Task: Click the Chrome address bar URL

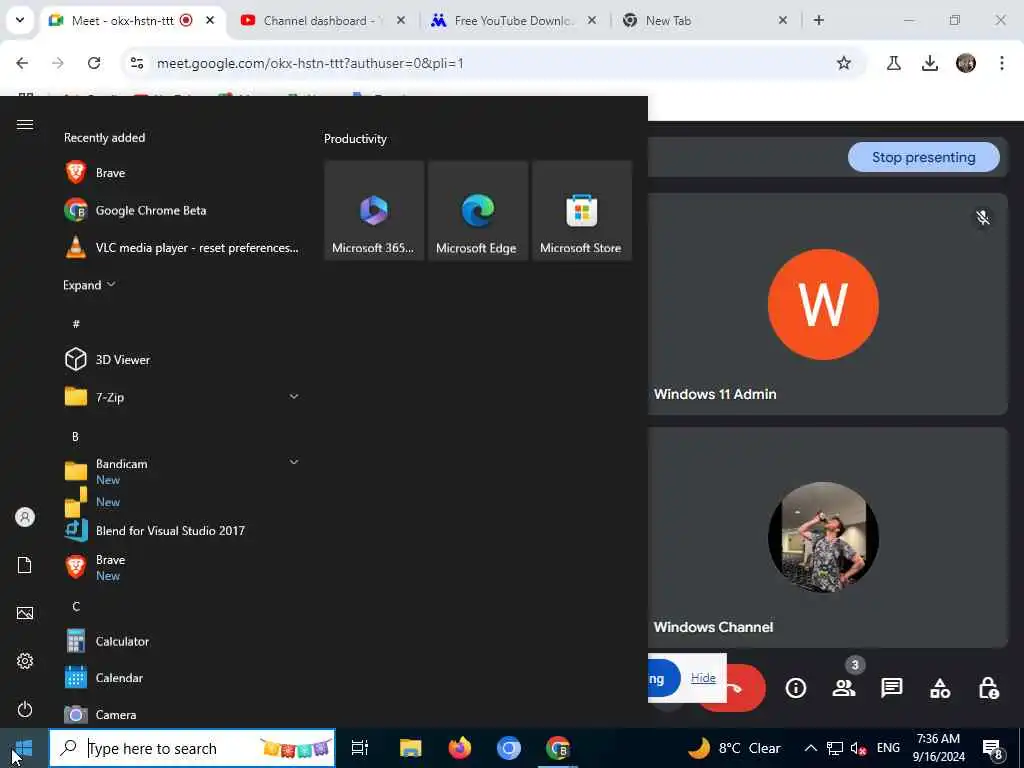Action: click(x=310, y=63)
